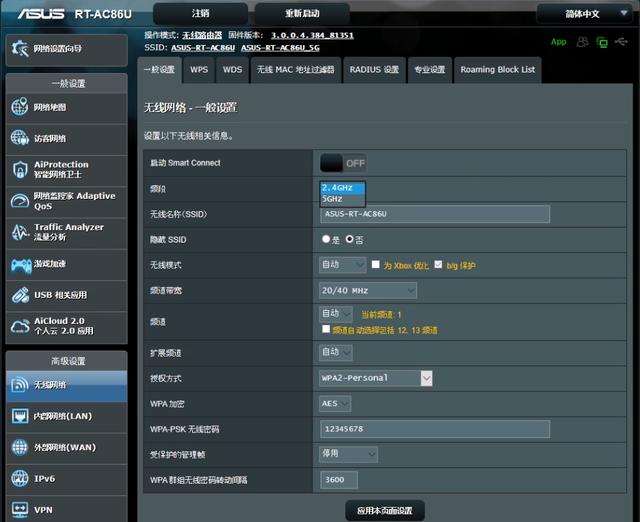Open the wireless mode dropdown
Image resolution: width=640 pixels, height=522 pixels.
342,265
